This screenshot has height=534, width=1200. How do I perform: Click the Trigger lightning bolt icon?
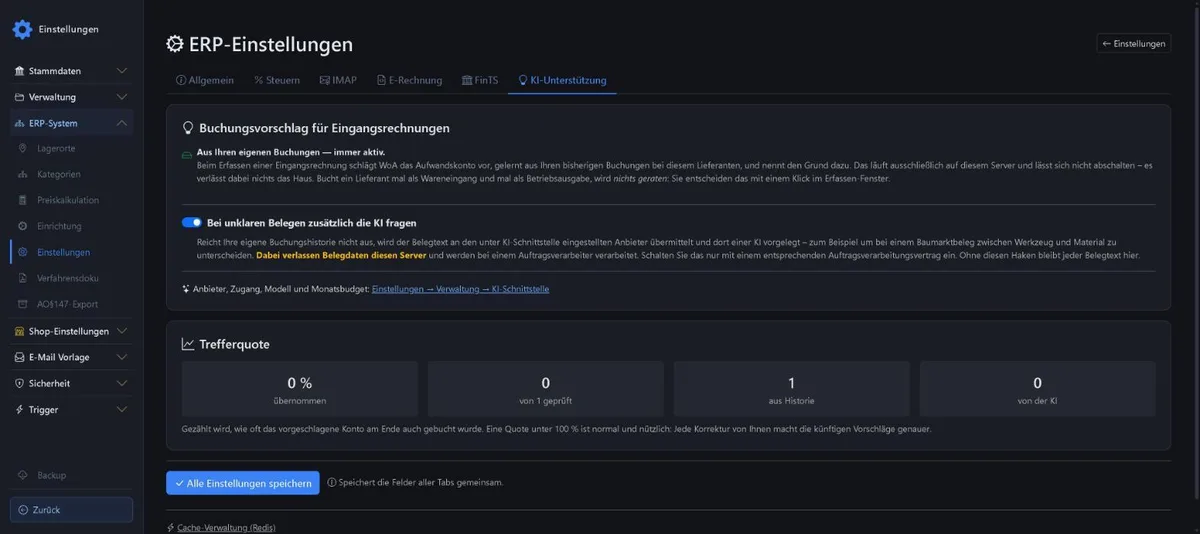(x=20, y=409)
